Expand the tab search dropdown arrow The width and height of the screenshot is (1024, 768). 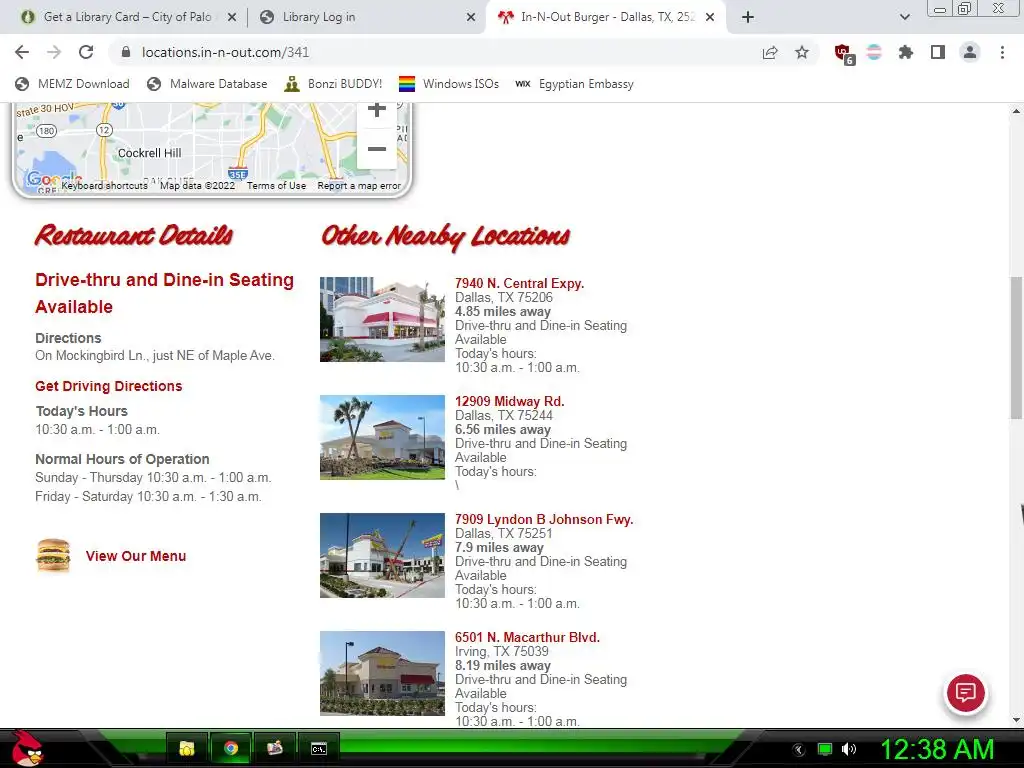(x=905, y=17)
